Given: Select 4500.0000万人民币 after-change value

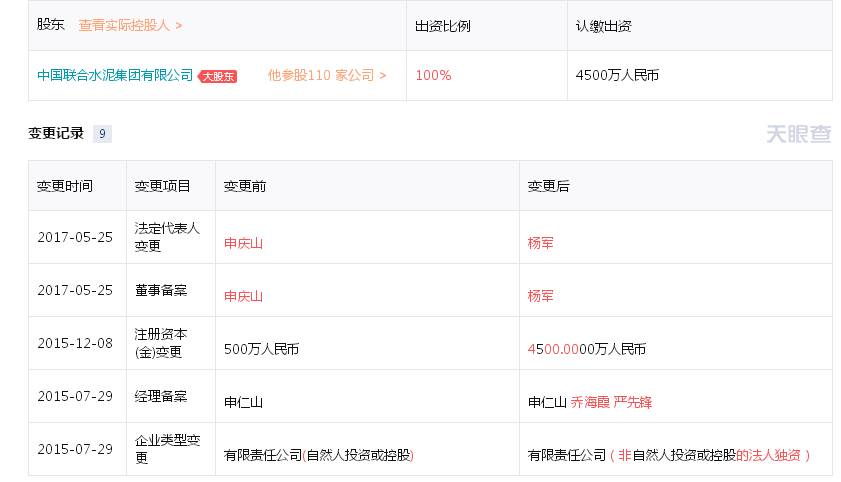Looking at the screenshot, I should coord(586,349).
